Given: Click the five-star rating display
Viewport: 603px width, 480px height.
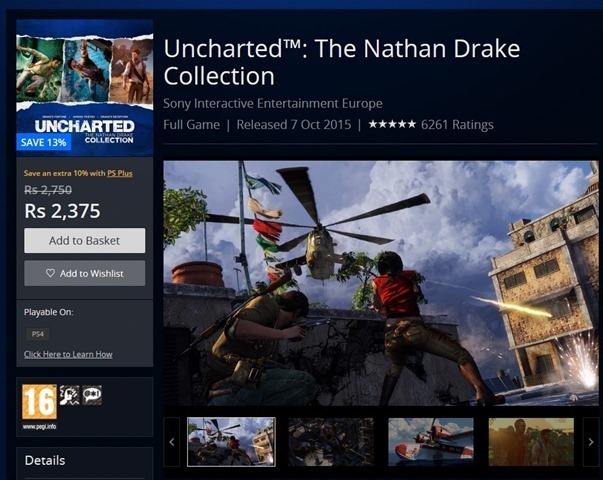Looking at the screenshot, I should 392,124.
